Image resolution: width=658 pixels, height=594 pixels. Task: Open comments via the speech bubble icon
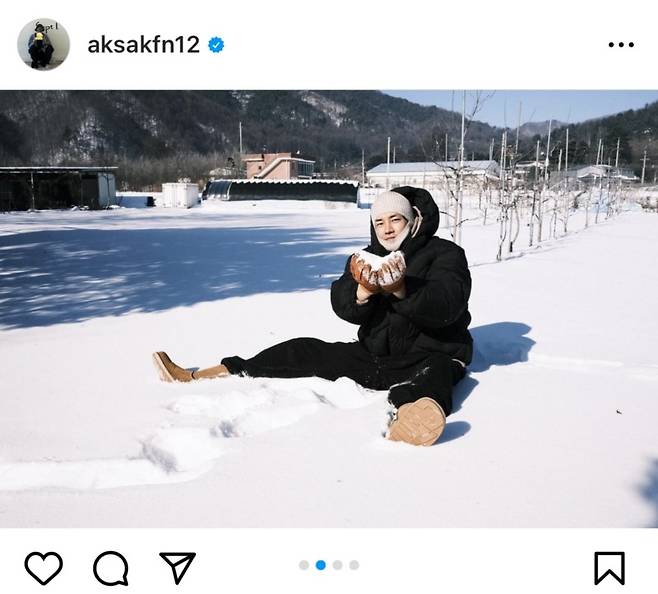(111, 568)
